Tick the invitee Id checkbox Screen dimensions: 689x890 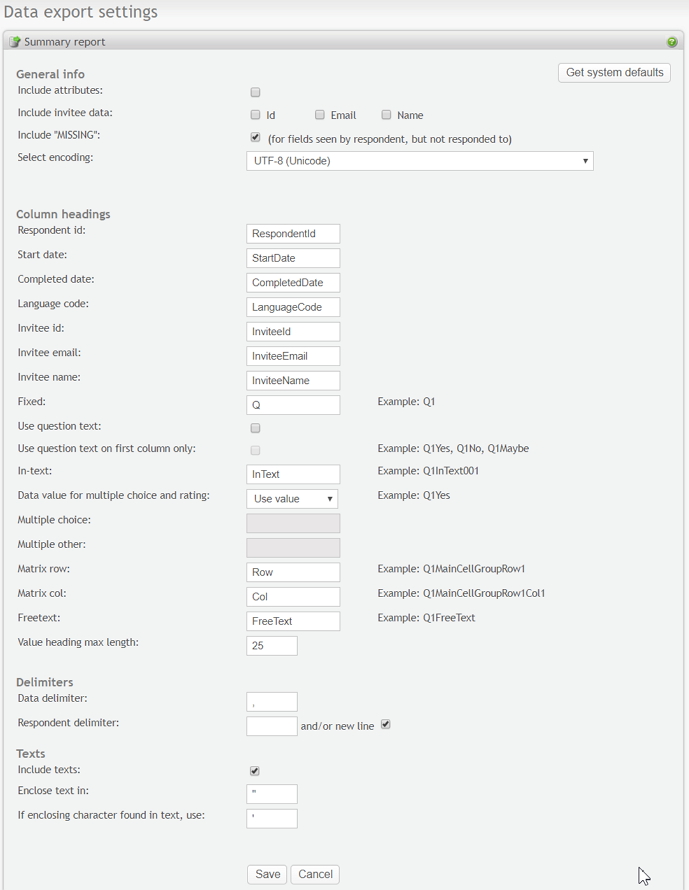tap(255, 115)
